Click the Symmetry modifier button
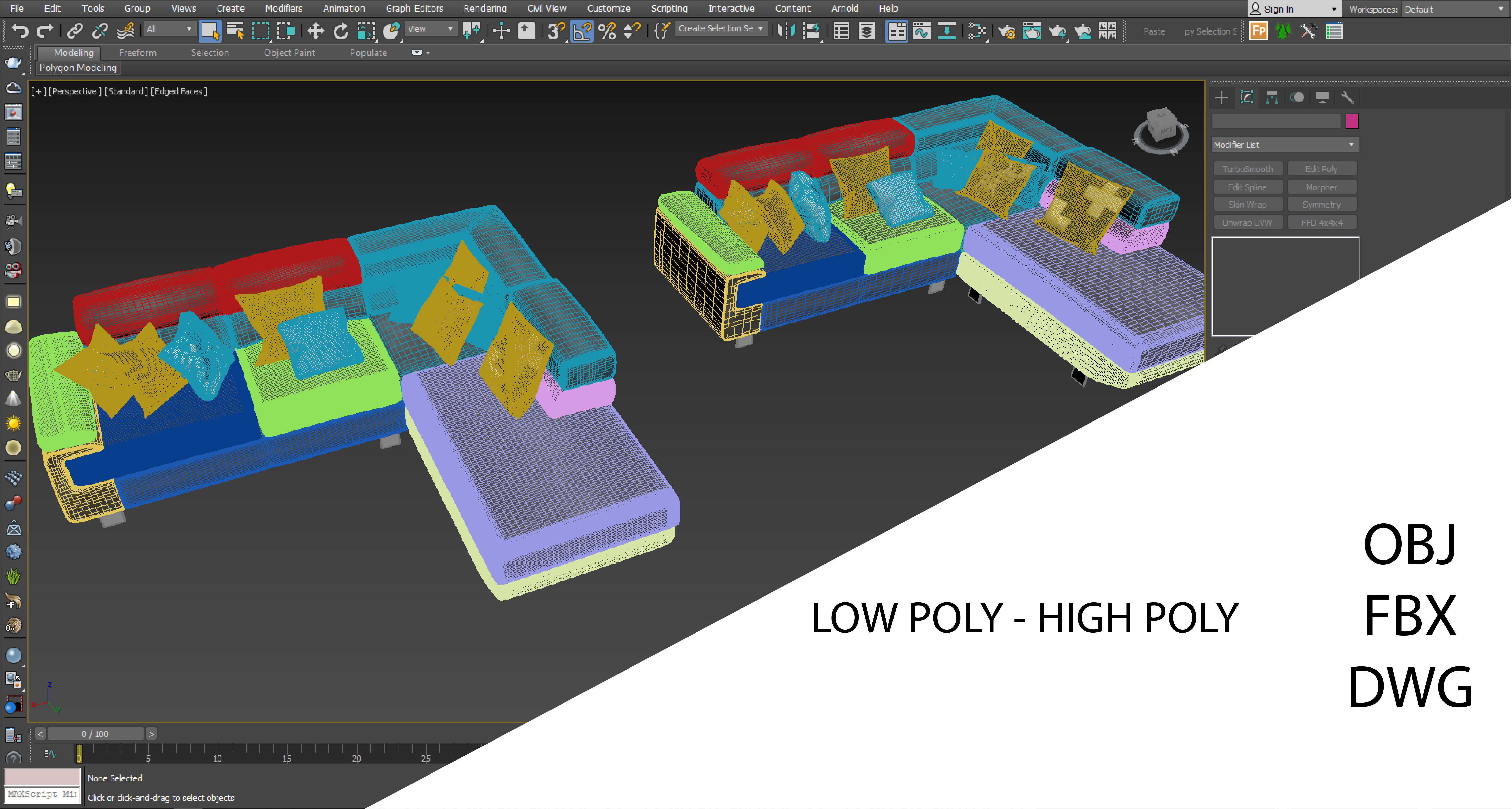1512x809 pixels. pyautogui.click(x=1322, y=205)
